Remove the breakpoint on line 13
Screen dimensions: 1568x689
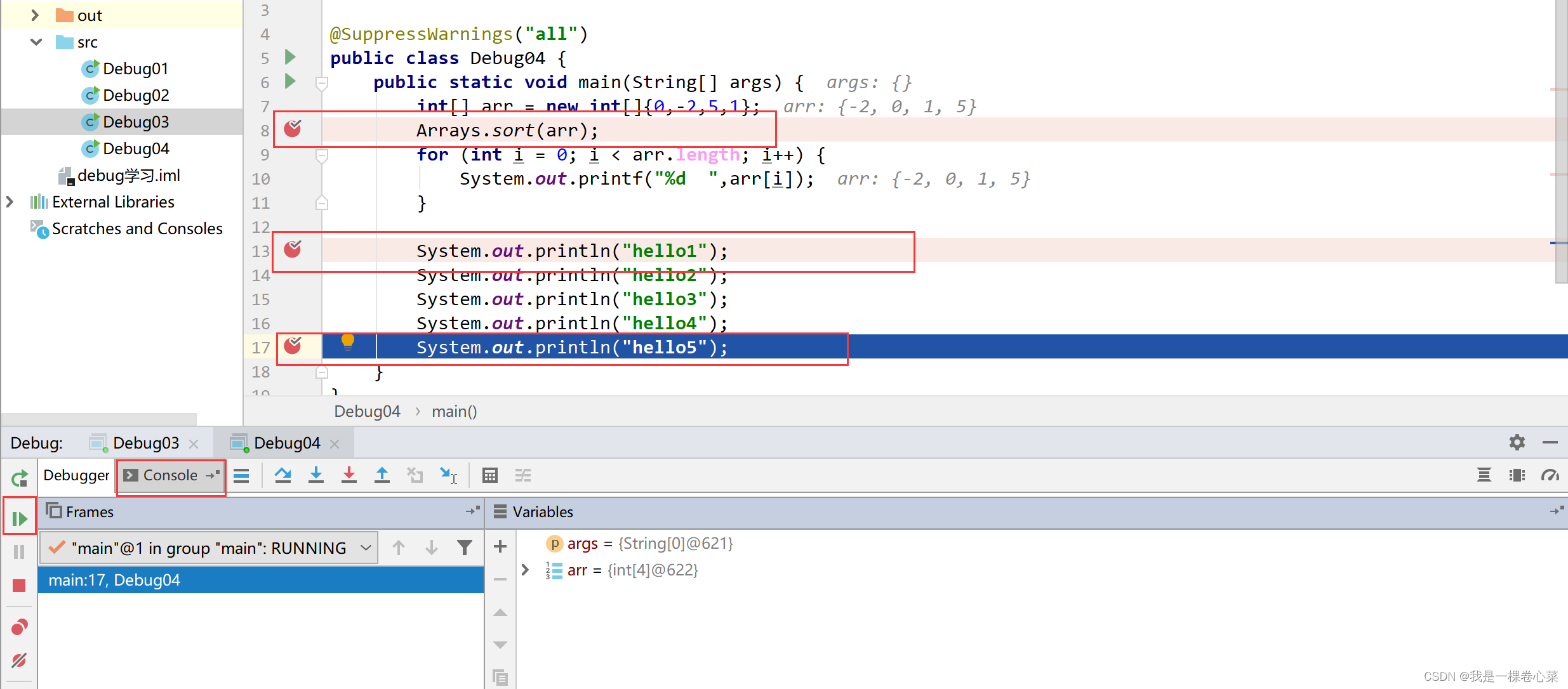pyautogui.click(x=292, y=249)
